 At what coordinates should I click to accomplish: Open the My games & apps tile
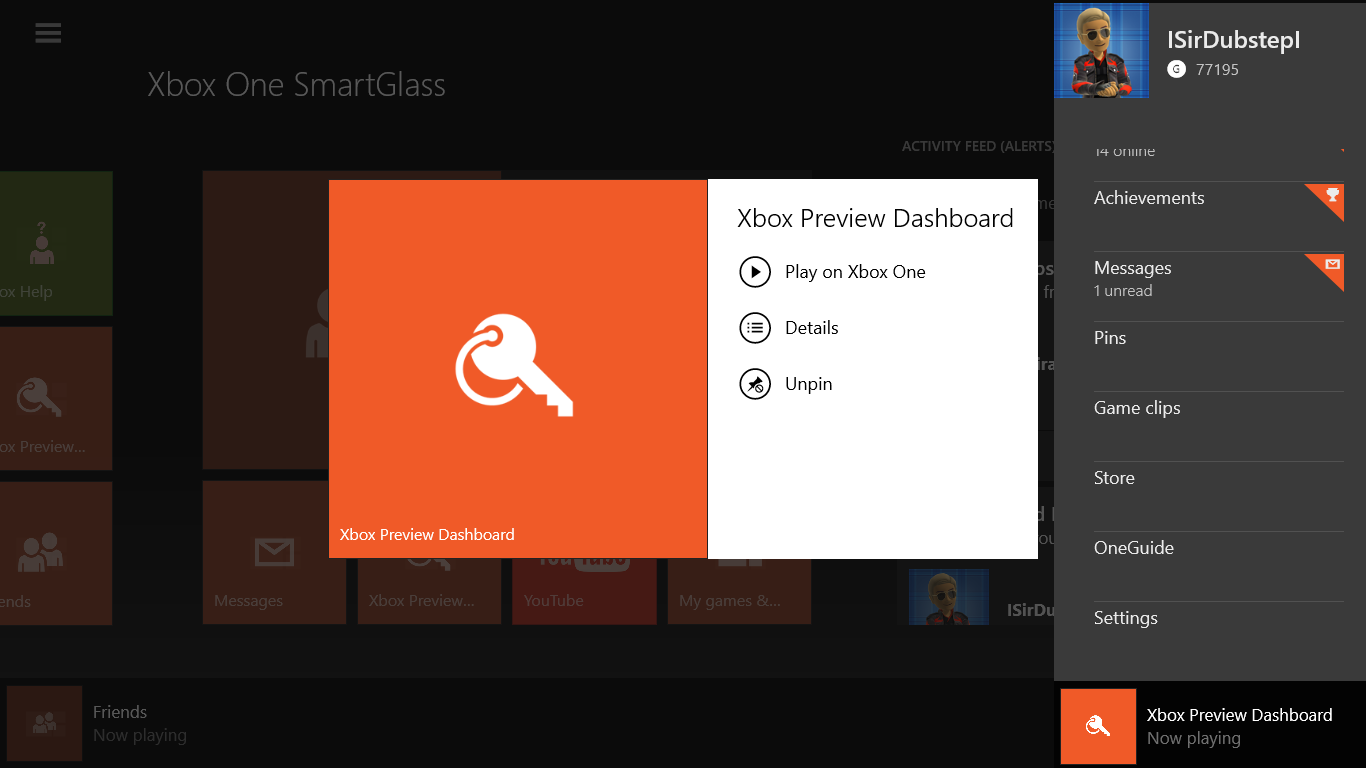point(739,591)
